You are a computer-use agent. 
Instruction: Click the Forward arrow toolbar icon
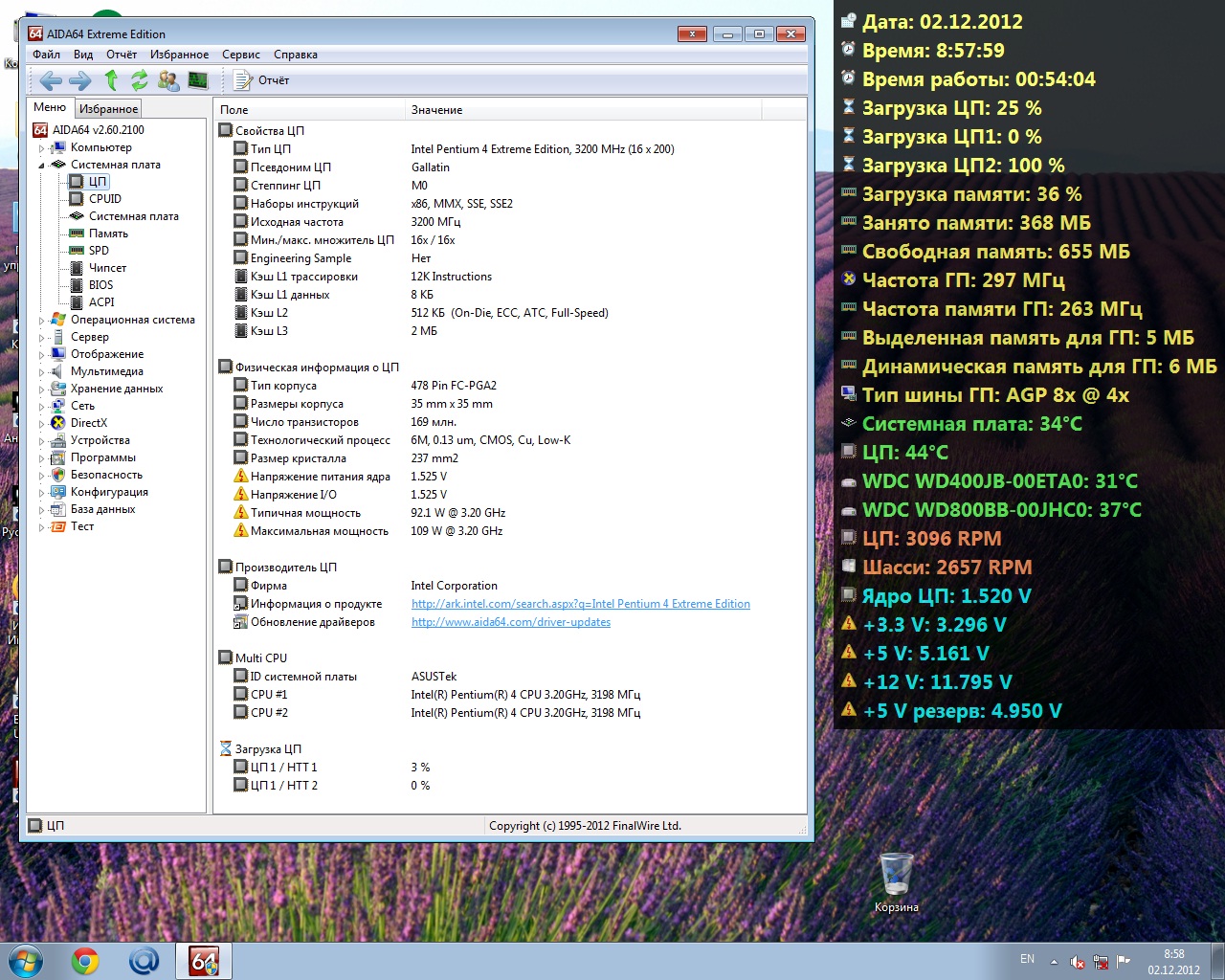point(80,80)
